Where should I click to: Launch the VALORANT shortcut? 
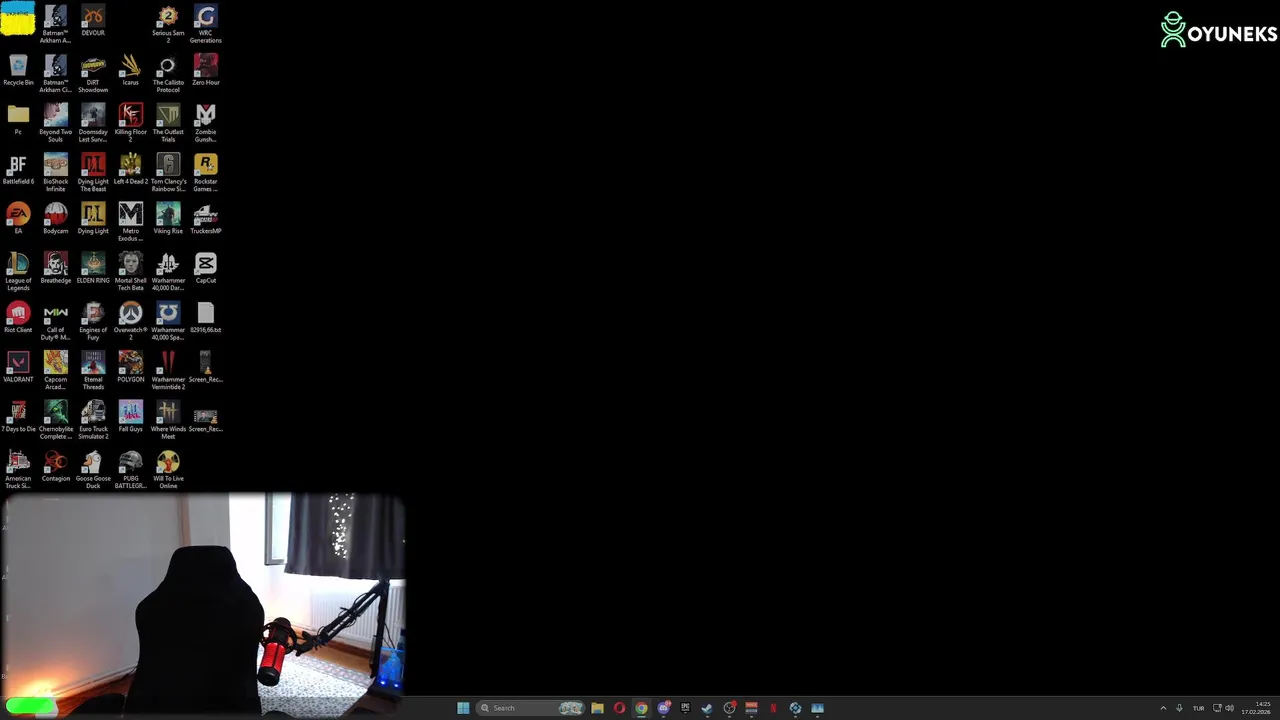[x=18, y=367]
